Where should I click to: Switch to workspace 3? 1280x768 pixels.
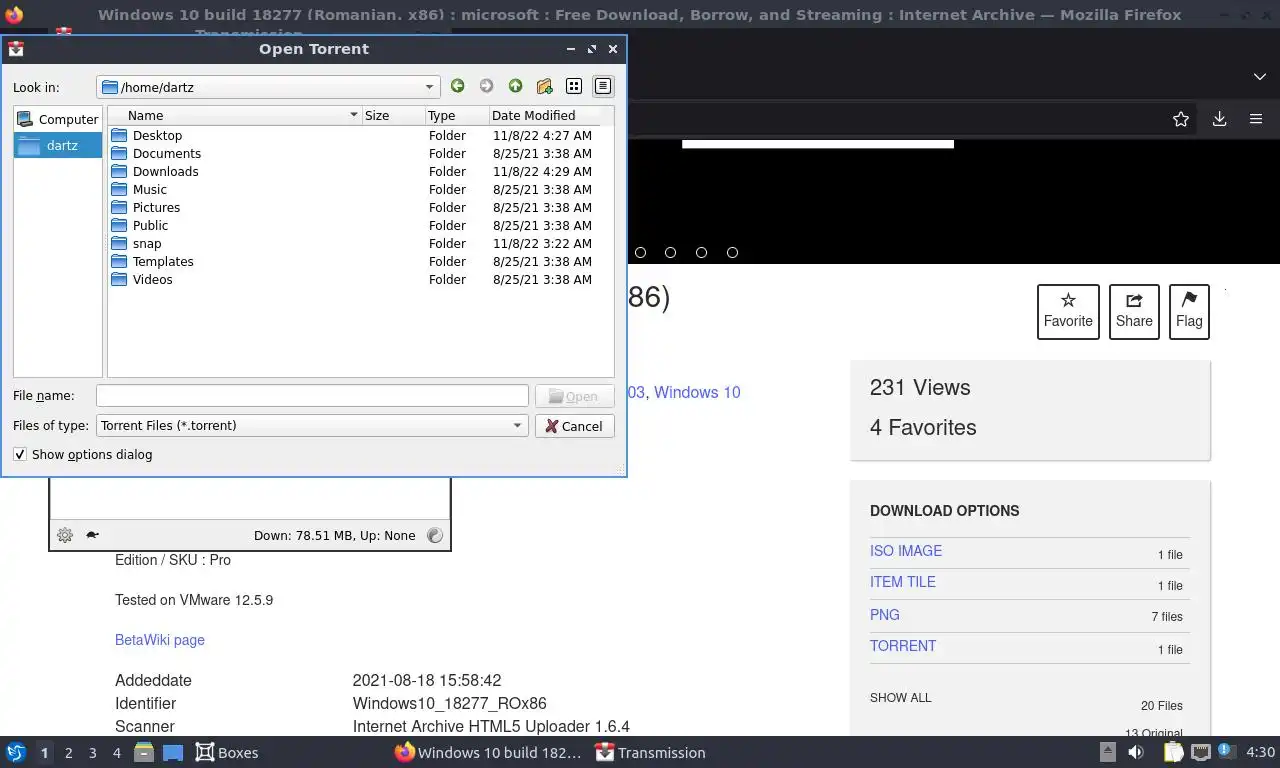coord(92,753)
